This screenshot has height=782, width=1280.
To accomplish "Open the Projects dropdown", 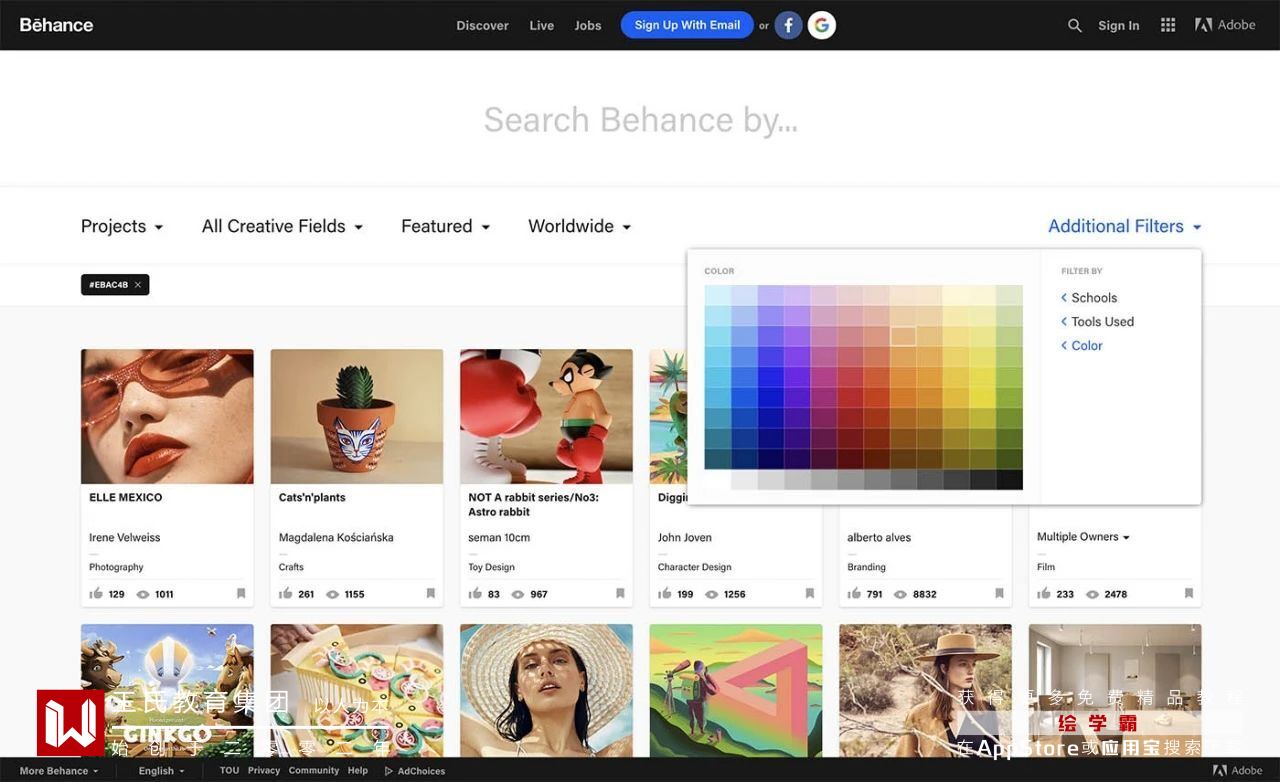I will coord(122,227).
